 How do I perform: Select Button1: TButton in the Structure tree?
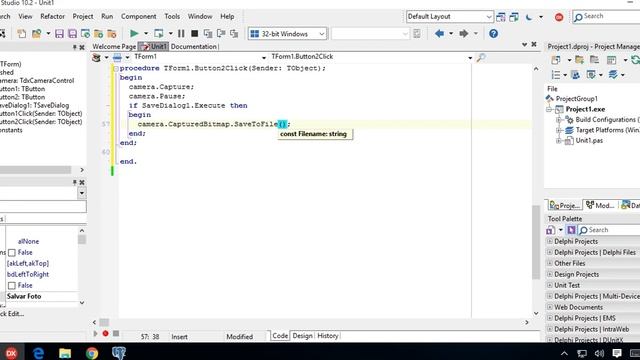click(23, 89)
